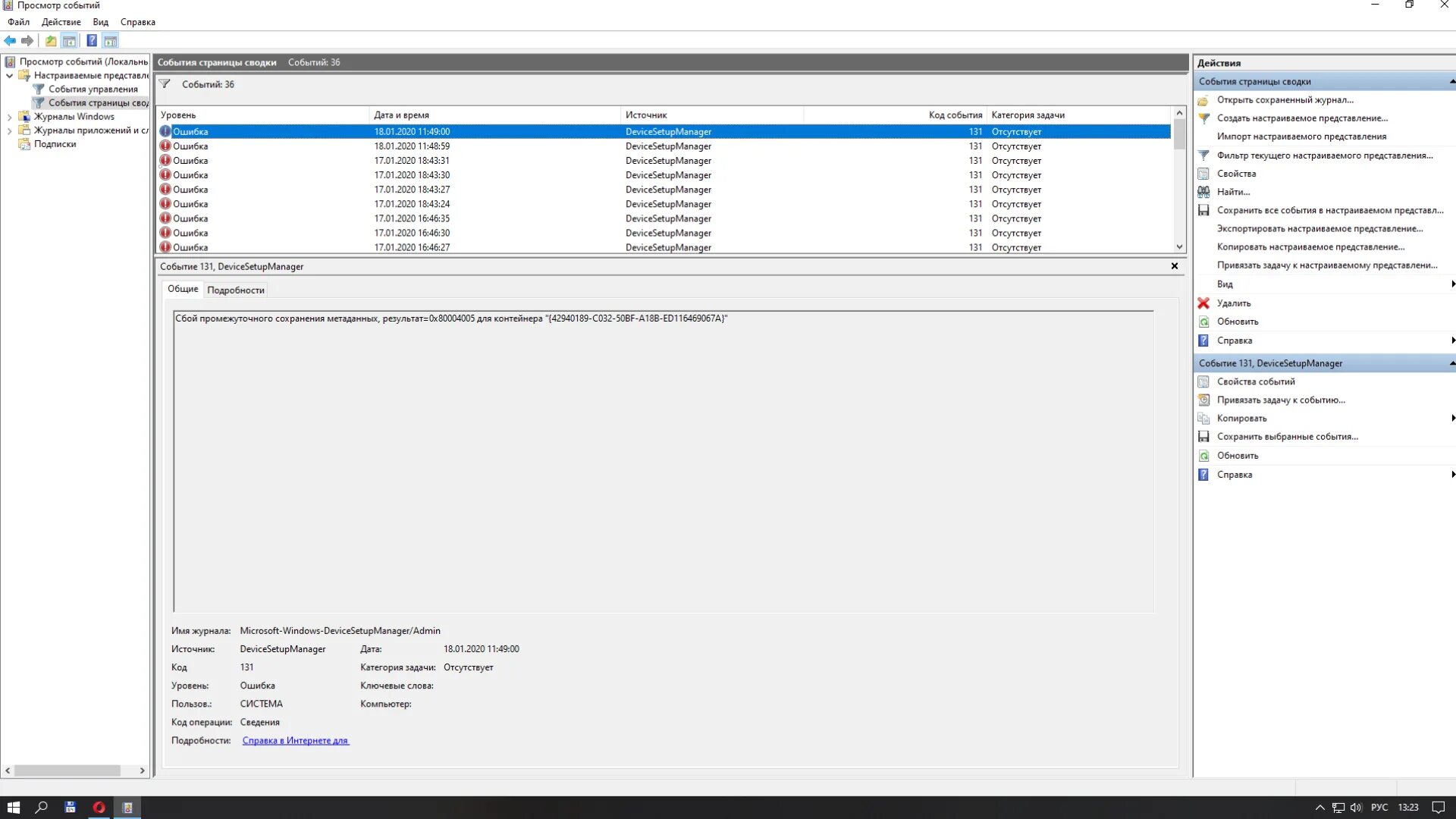Switch to the Подробности tab
1456x819 pixels.
coord(236,290)
